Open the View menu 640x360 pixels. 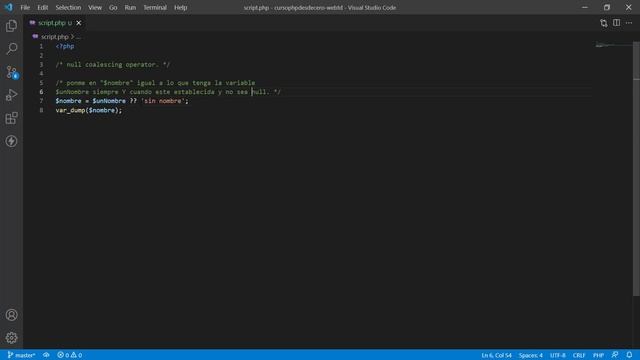(x=95, y=7)
